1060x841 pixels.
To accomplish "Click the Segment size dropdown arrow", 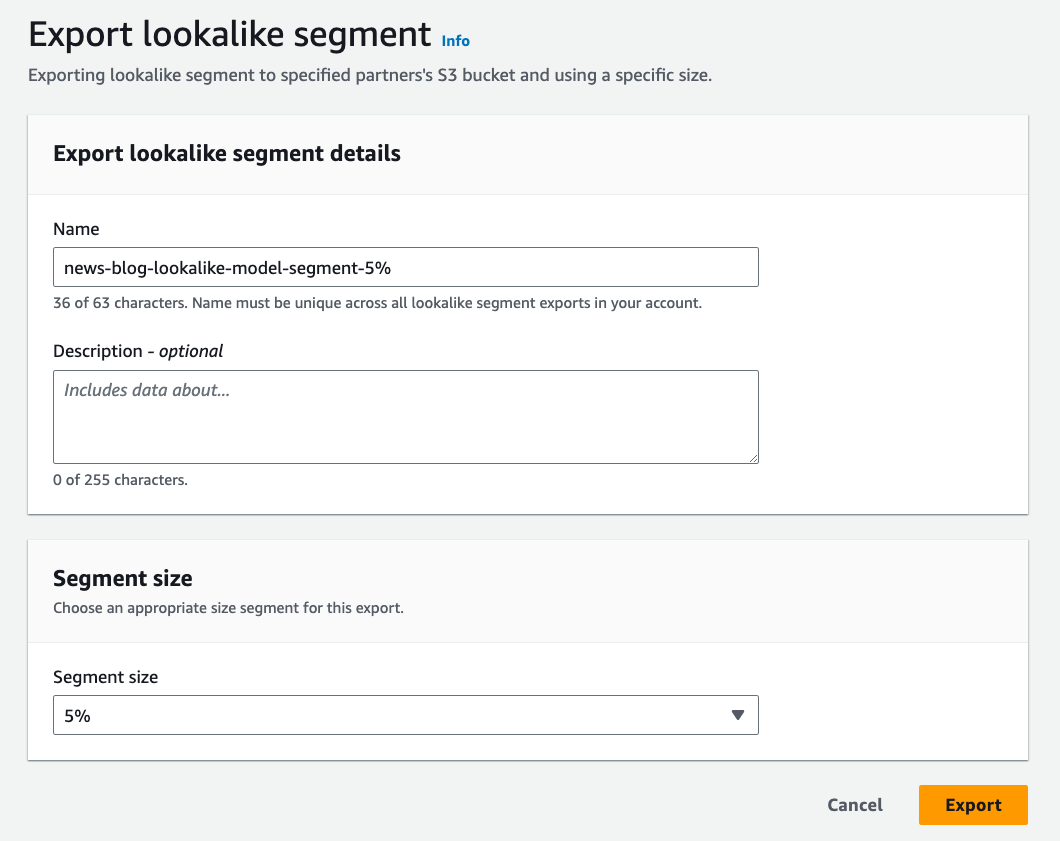I will click(x=738, y=715).
